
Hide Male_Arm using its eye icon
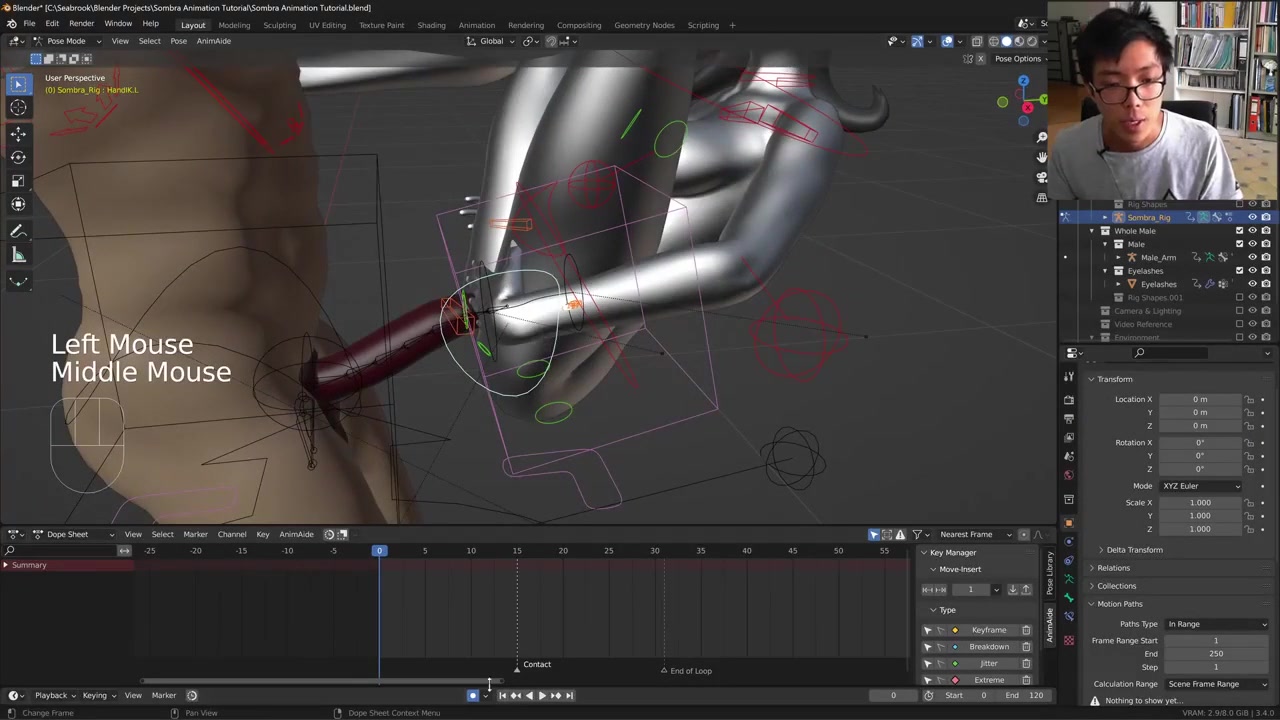[1252, 258]
